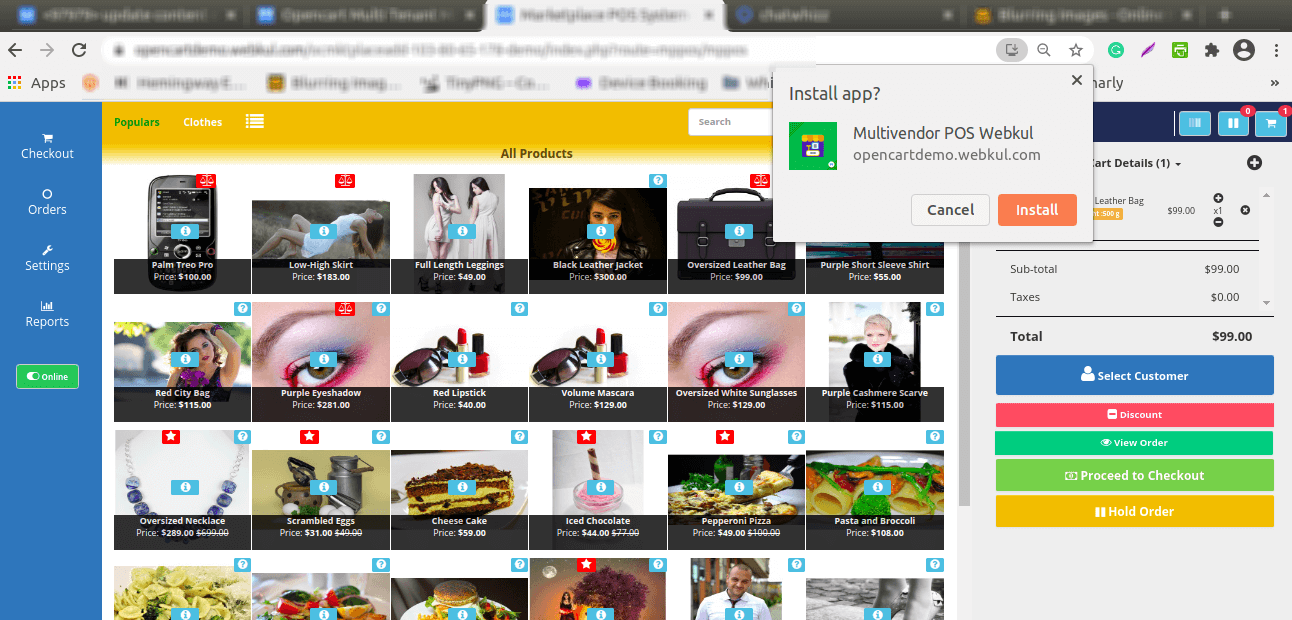This screenshot has height=620, width=1292.
Task: Click the barcode scanner icon button
Action: (1194, 123)
